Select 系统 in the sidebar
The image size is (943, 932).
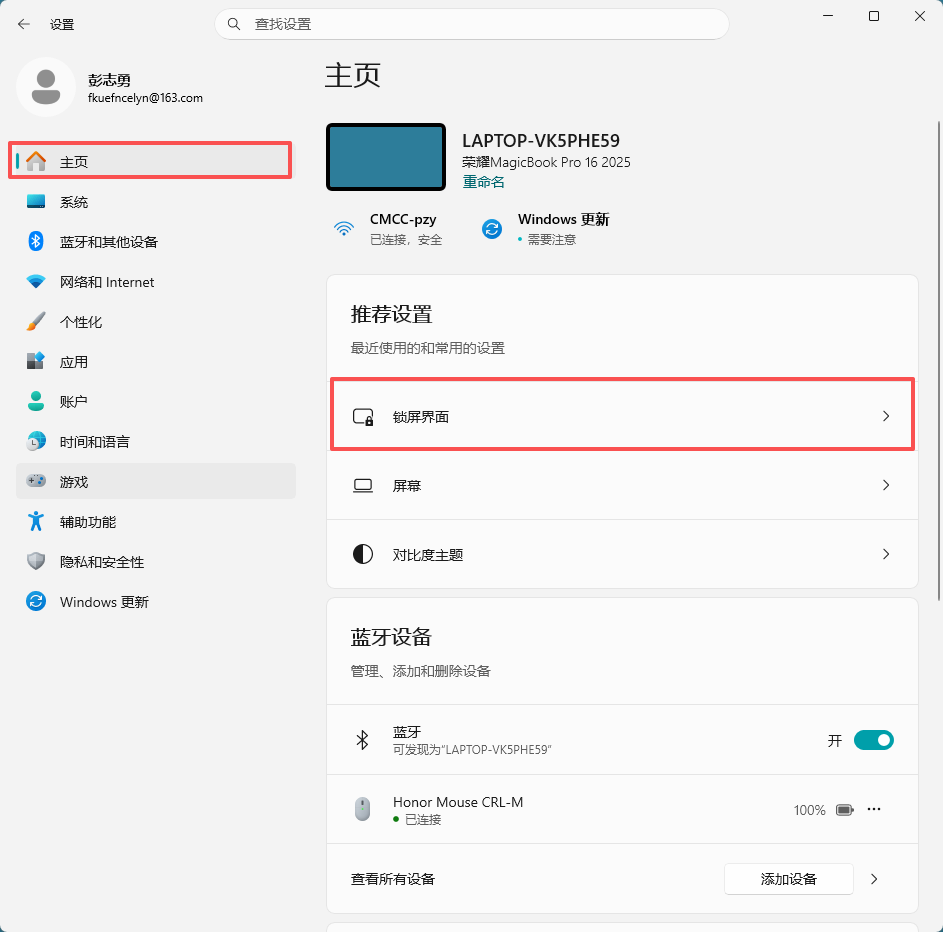click(156, 201)
